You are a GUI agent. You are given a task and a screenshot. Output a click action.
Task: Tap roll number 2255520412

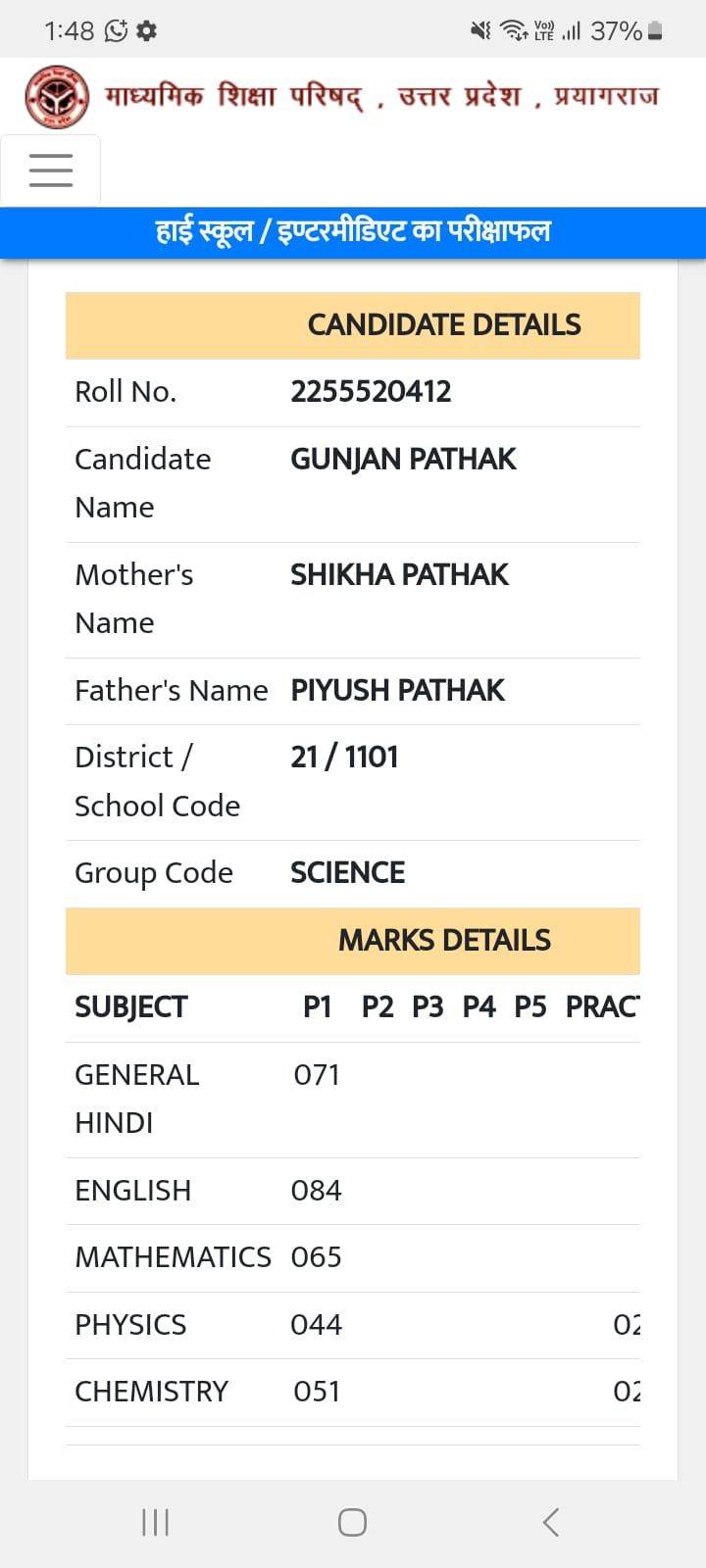371,392
